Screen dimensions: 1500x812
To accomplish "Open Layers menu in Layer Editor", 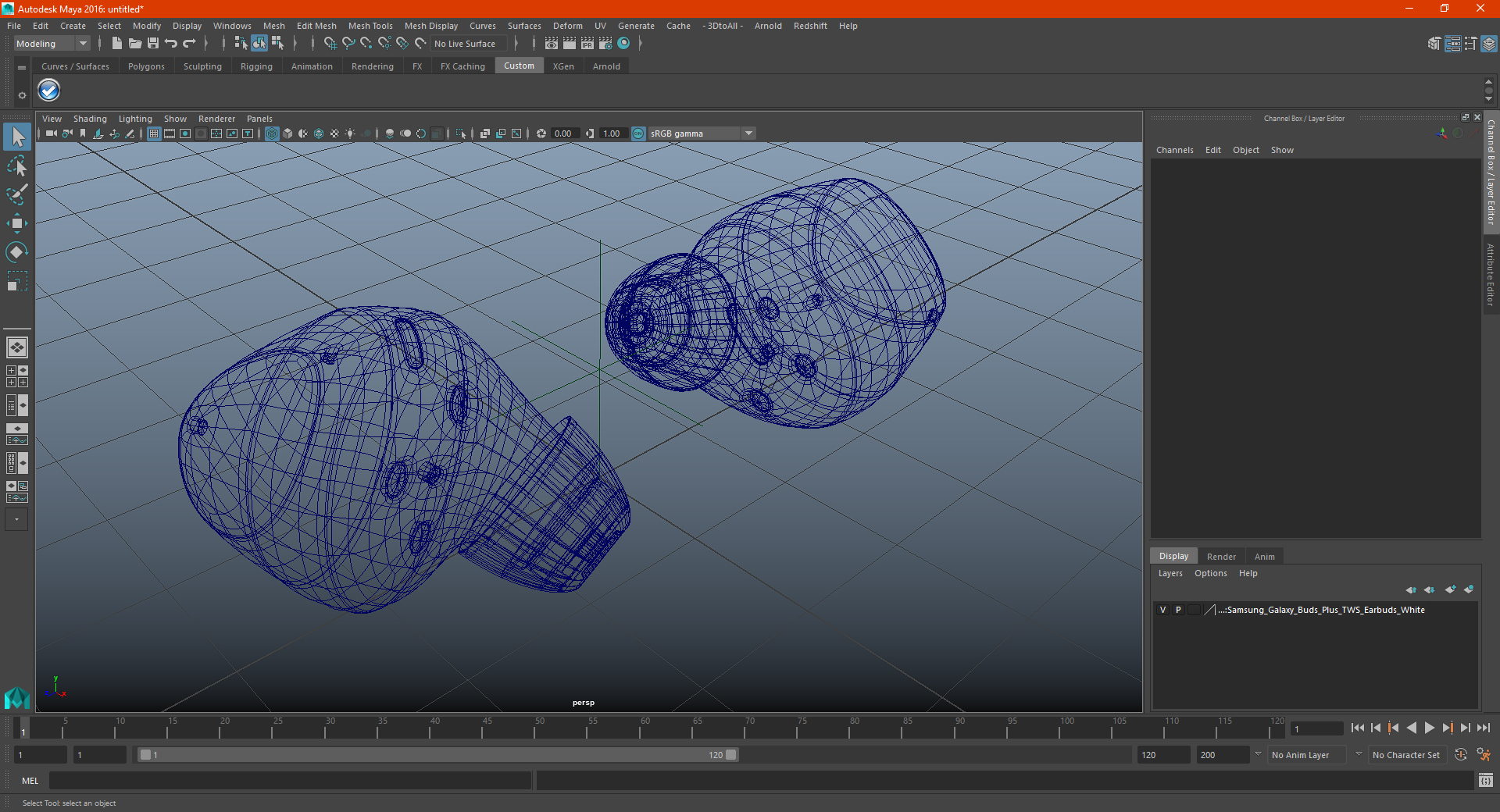I will point(1170,573).
